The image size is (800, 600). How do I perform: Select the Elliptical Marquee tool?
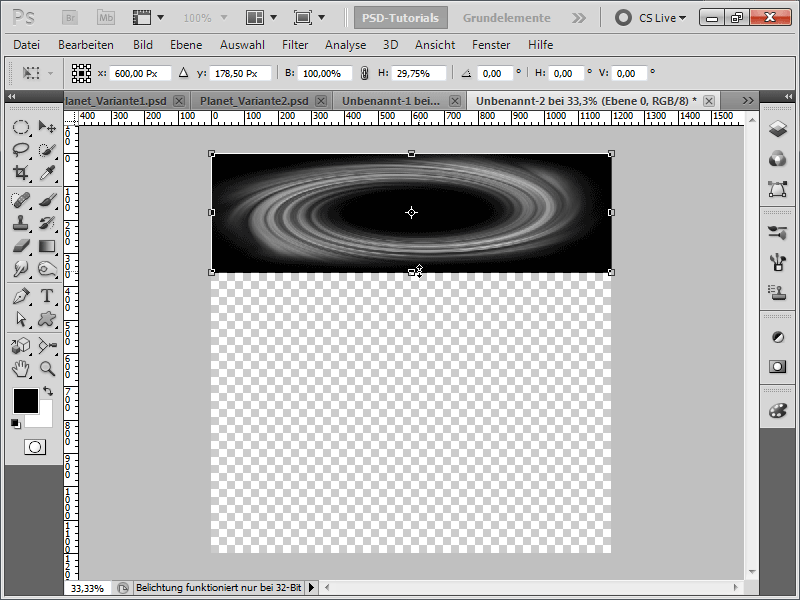point(21,127)
